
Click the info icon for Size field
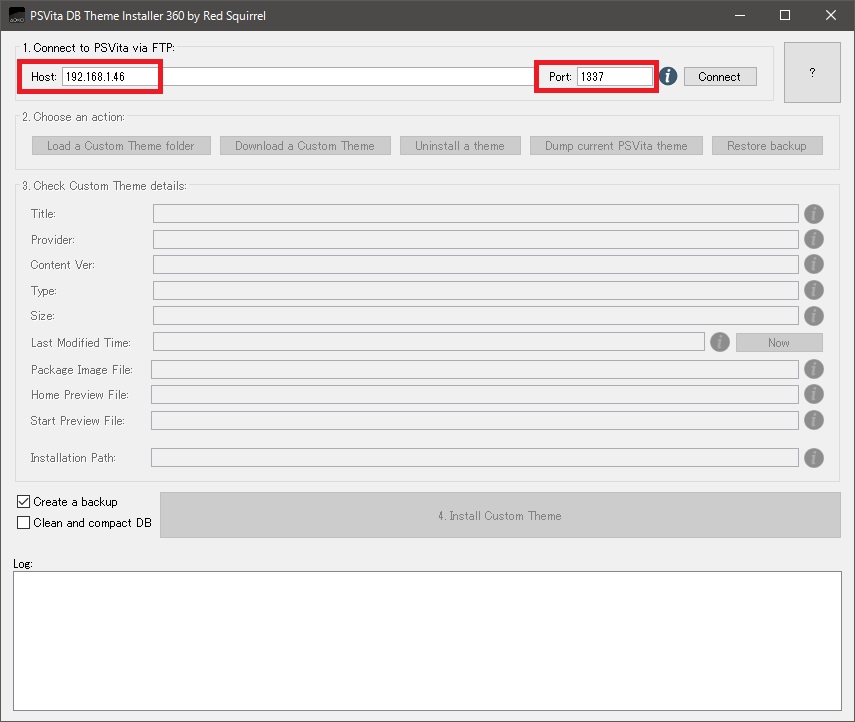coord(814,316)
